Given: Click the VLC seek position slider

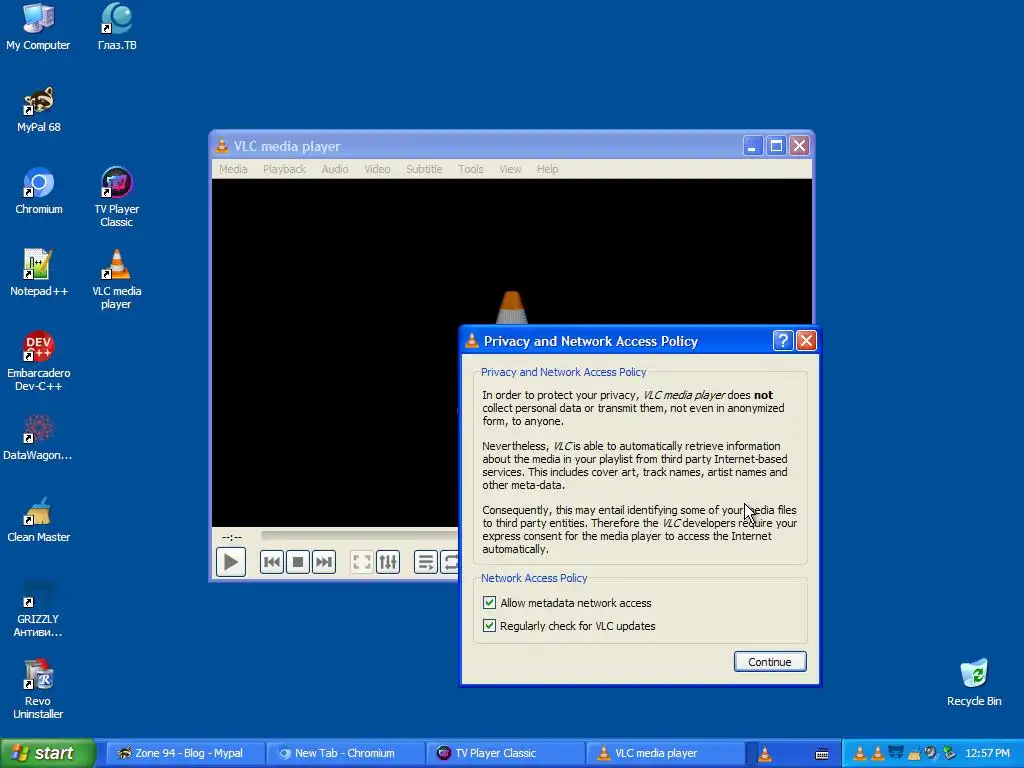Looking at the screenshot, I should point(360,536).
